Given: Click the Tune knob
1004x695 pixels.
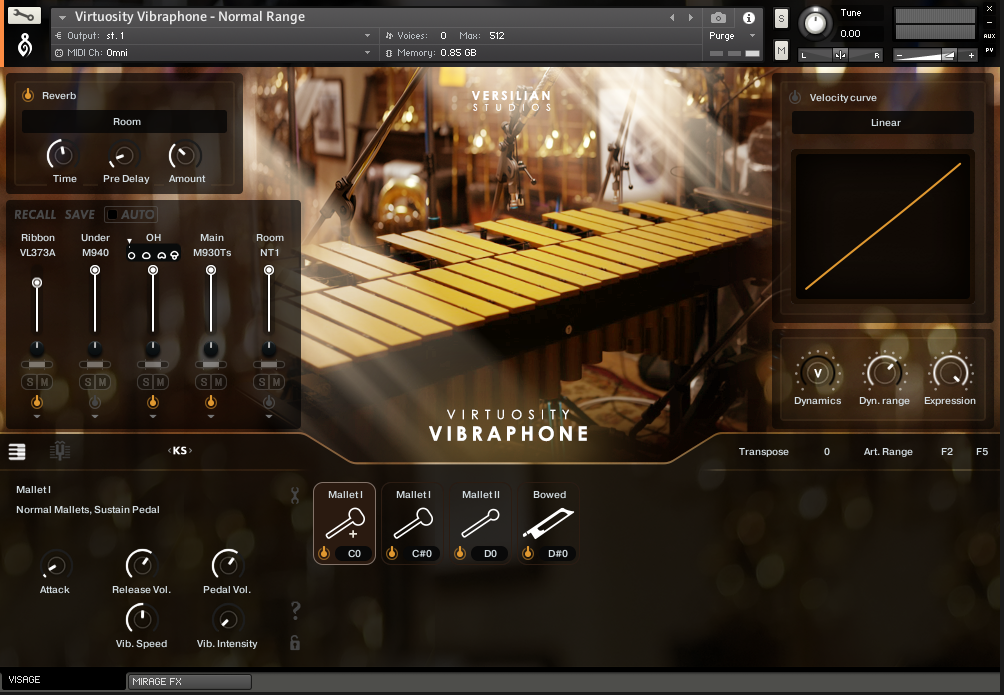Looking at the screenshot, I should click(x=815, y=24).
